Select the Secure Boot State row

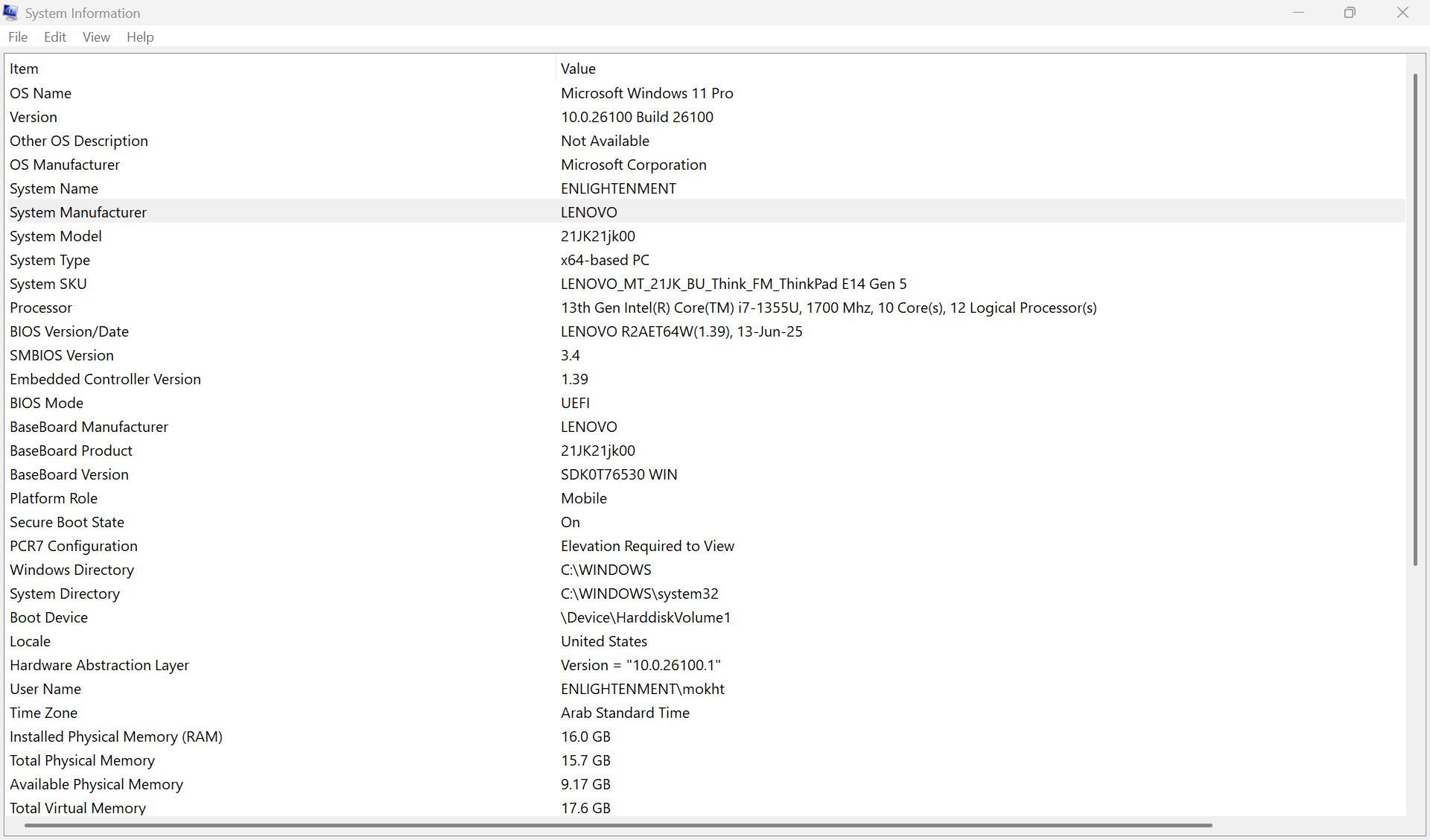click(x=67, y=522)
